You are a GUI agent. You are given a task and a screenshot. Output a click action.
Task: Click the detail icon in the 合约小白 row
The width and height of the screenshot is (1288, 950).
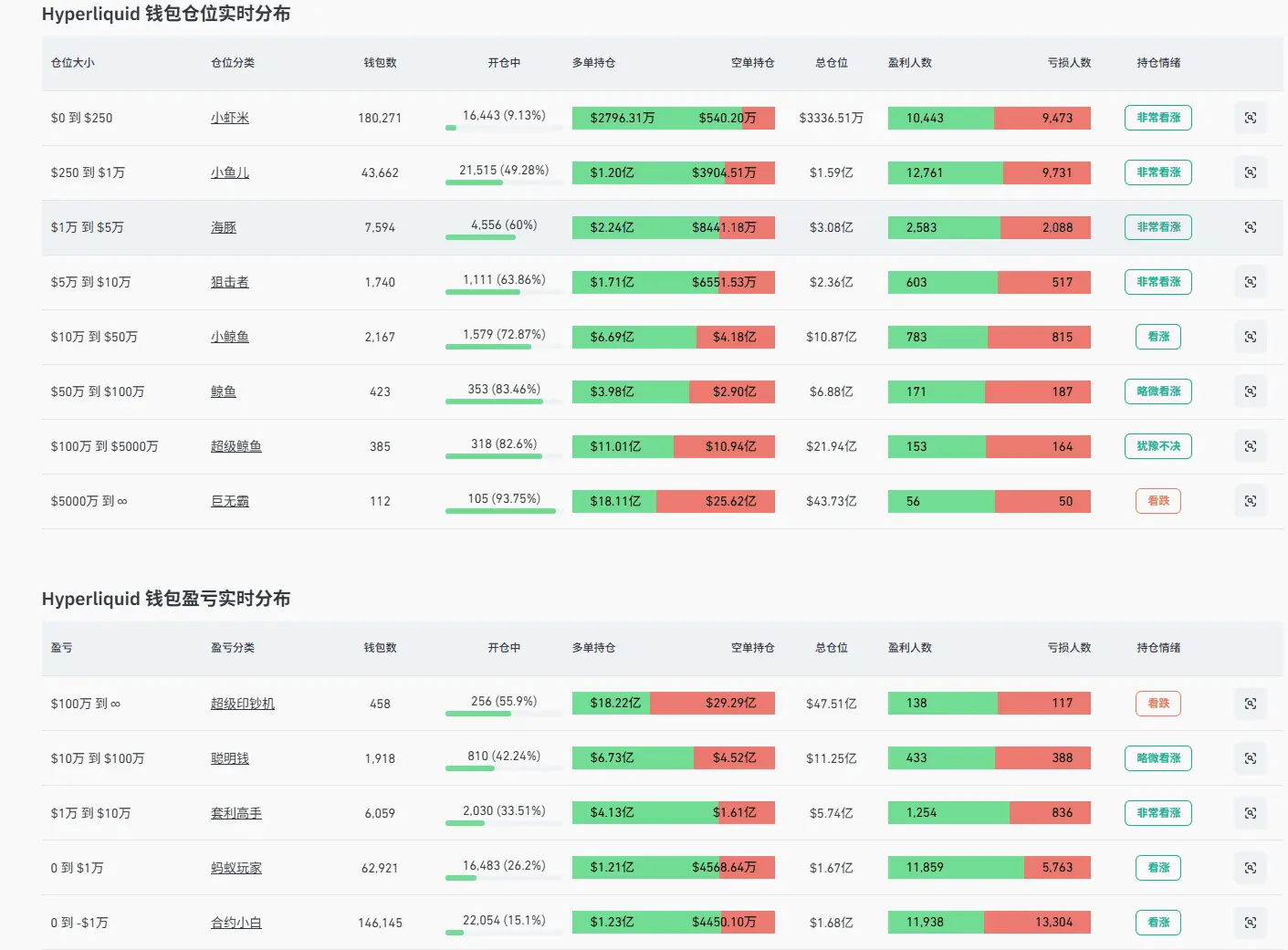pyautogui.click(x=1251, y=923)
